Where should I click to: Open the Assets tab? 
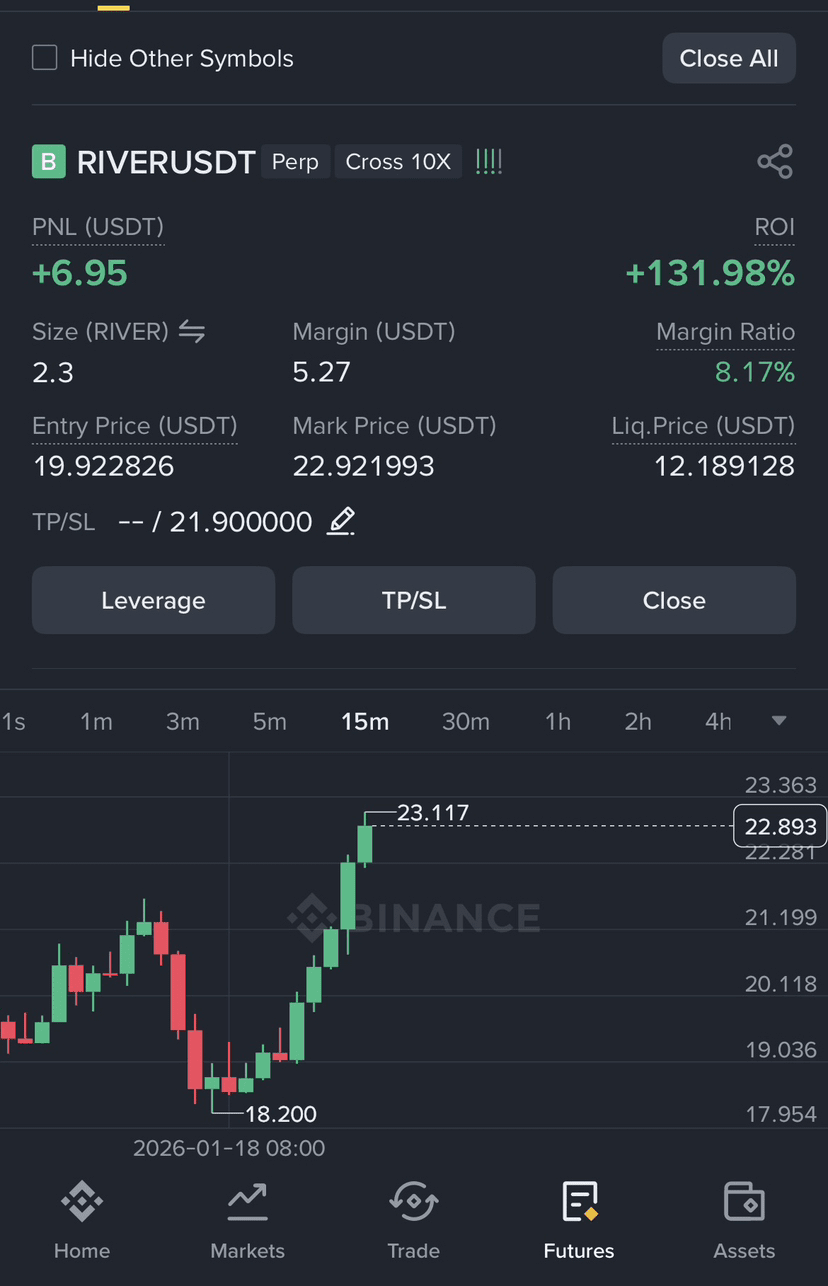(x=744, y=1221)
